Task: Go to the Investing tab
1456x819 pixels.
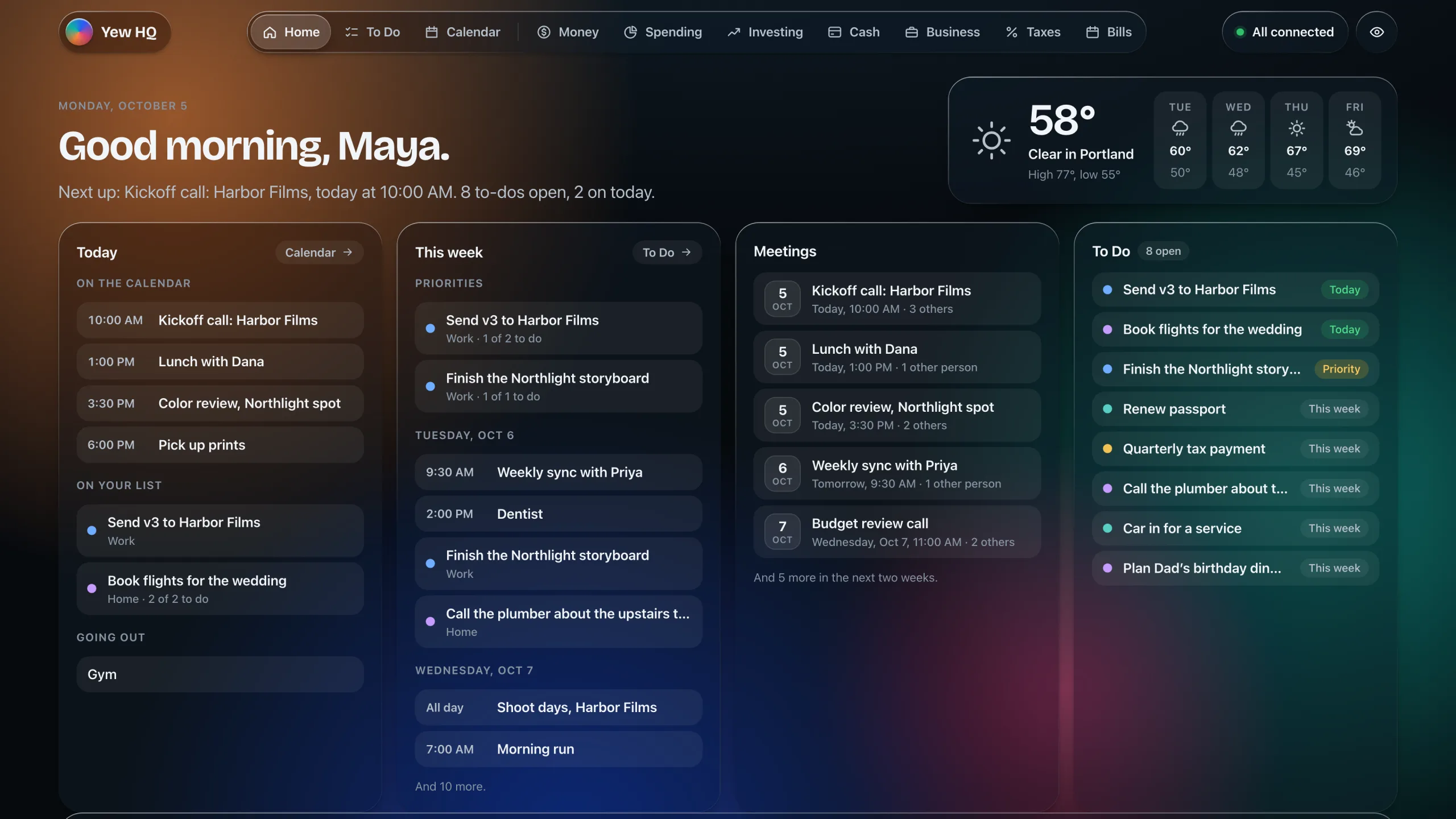Action: pos(765,32)
